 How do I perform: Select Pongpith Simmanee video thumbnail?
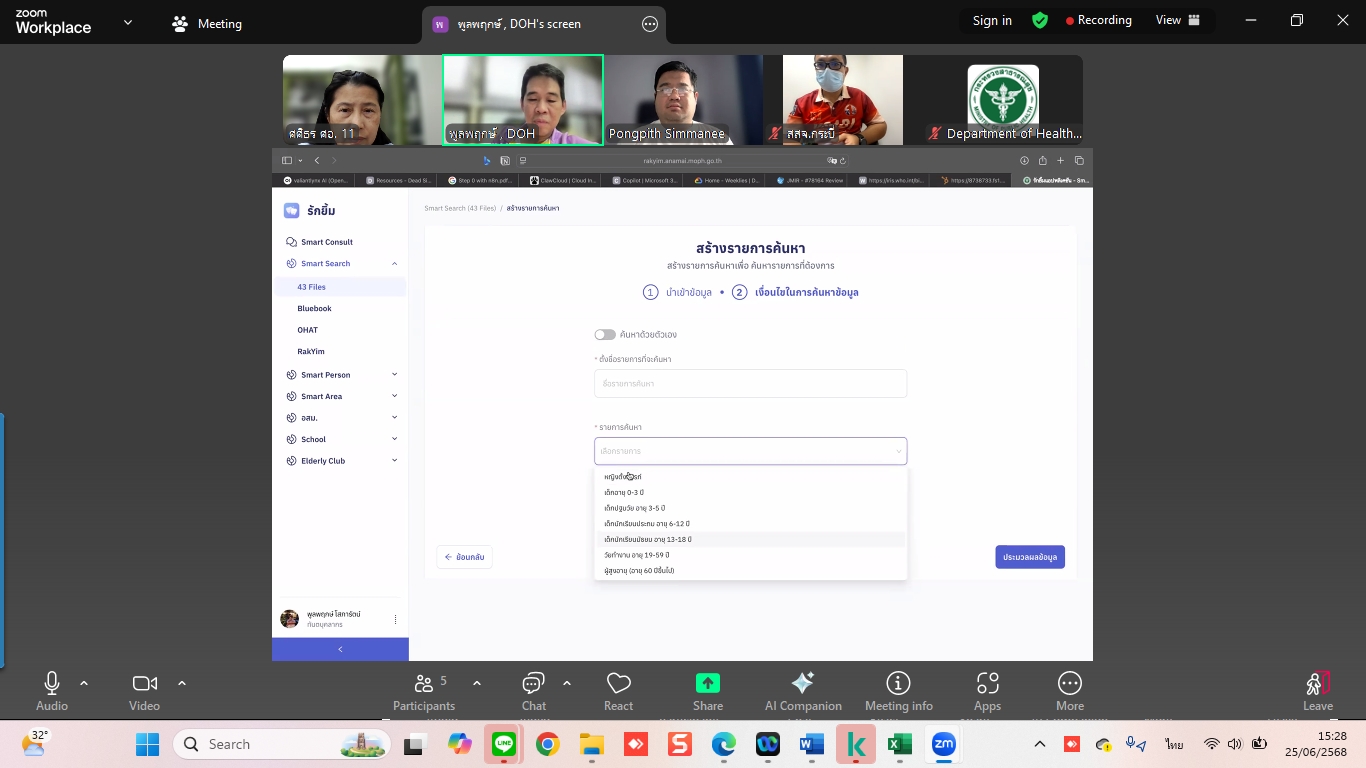pos(683,100)
